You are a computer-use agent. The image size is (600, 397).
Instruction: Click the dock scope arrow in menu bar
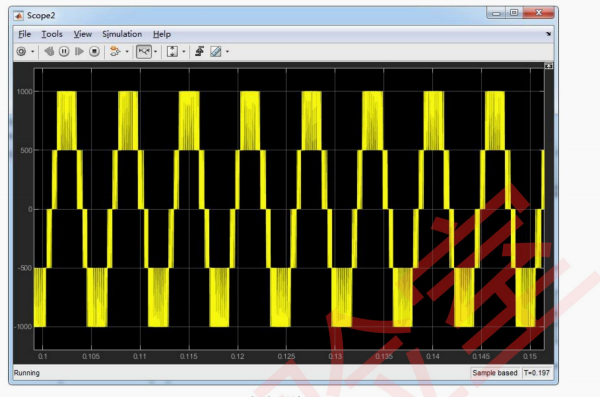pos(548,34)
